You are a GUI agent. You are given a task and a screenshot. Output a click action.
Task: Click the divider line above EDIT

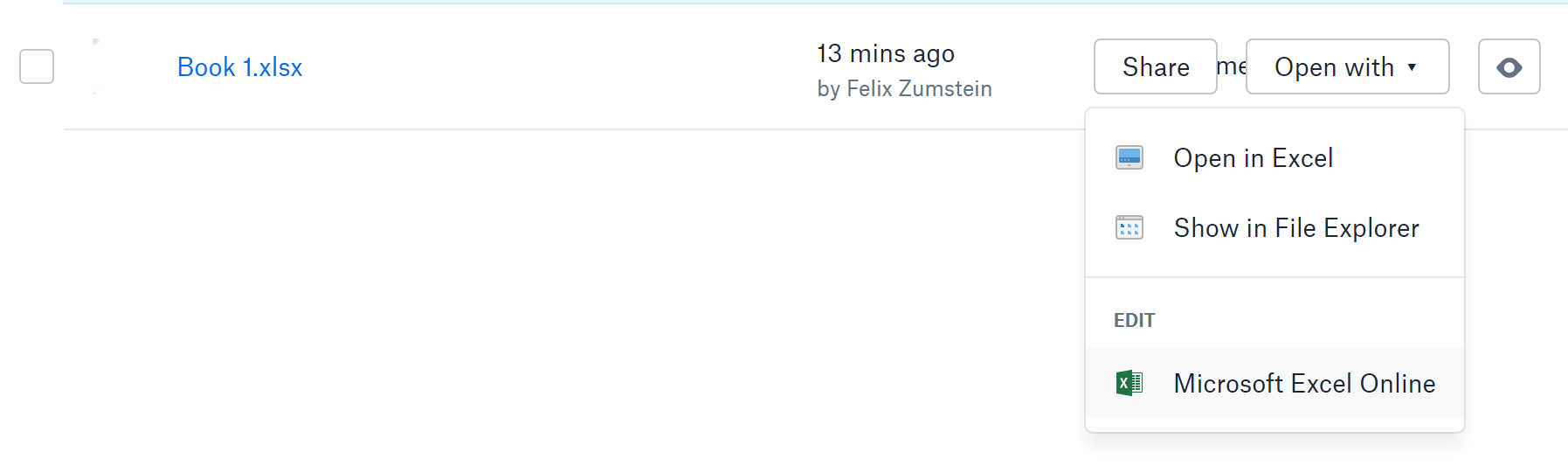(x=1274, y=277)
